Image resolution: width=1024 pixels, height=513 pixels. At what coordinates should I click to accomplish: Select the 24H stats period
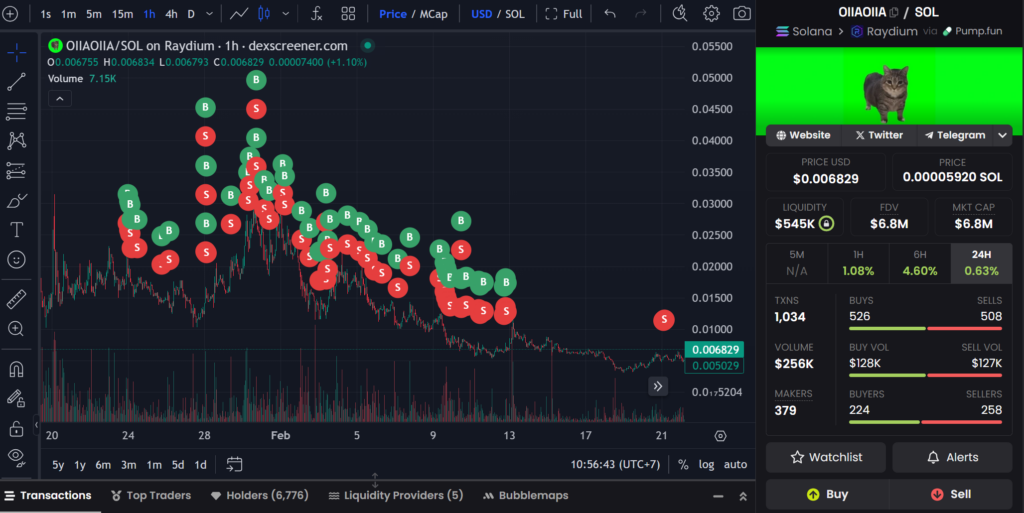[982, 263]
